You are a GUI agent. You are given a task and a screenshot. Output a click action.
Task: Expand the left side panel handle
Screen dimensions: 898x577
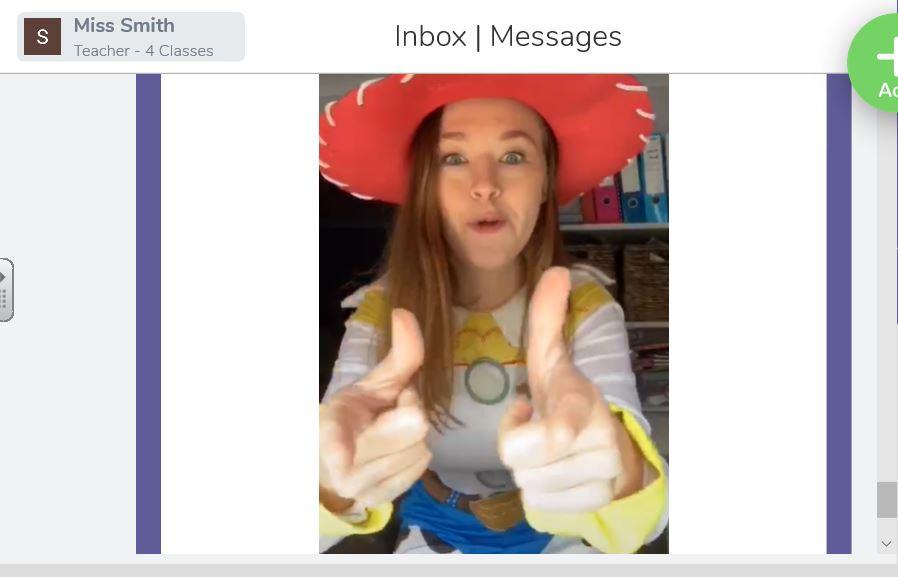coord(6,290)
